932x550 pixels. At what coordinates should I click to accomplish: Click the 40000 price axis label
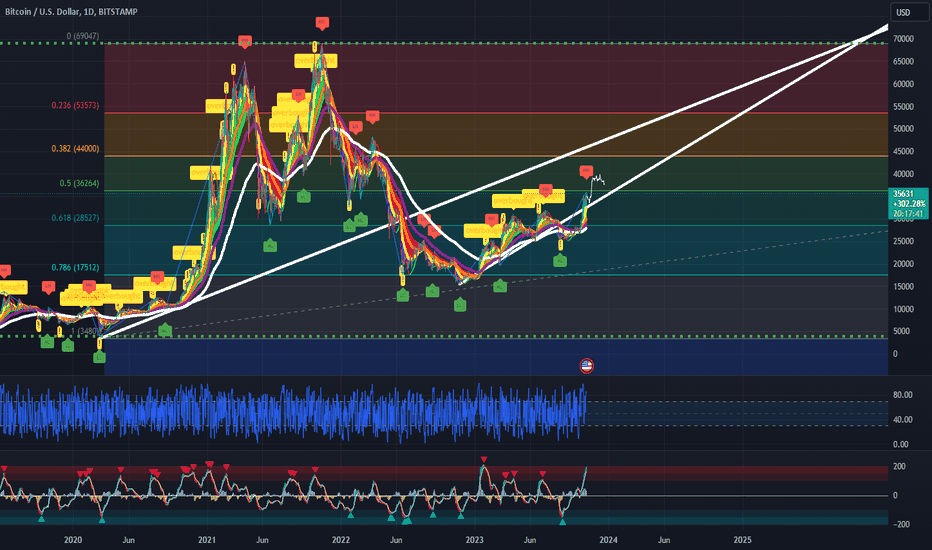tap(903, 174)
